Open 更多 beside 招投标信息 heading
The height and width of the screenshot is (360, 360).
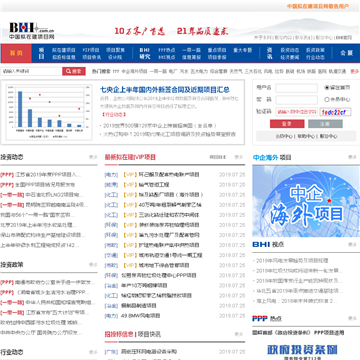pyautogui.click(x=239, y=334)
